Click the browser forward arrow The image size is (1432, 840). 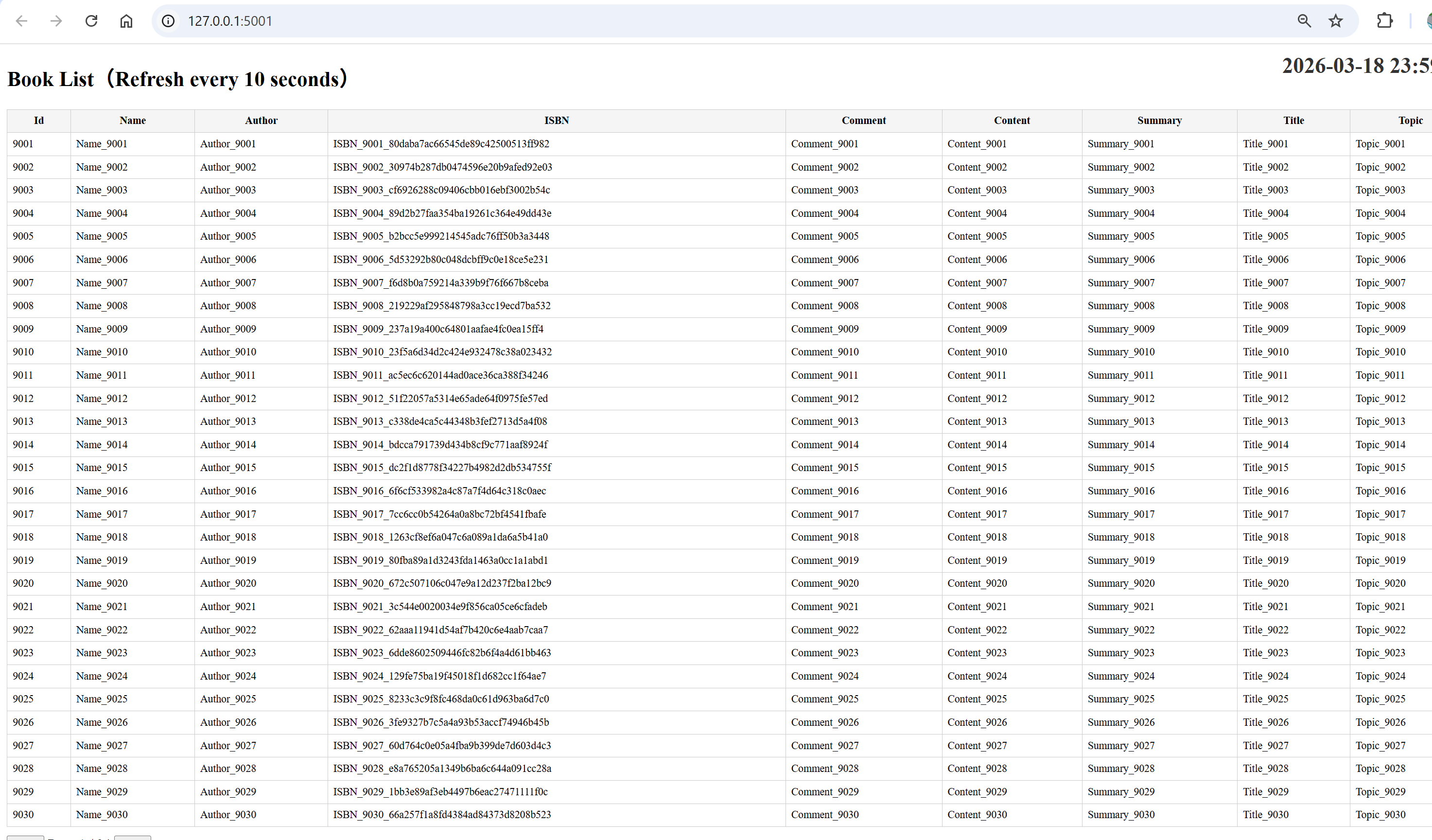pyautogui.click(x=56, y=21)
